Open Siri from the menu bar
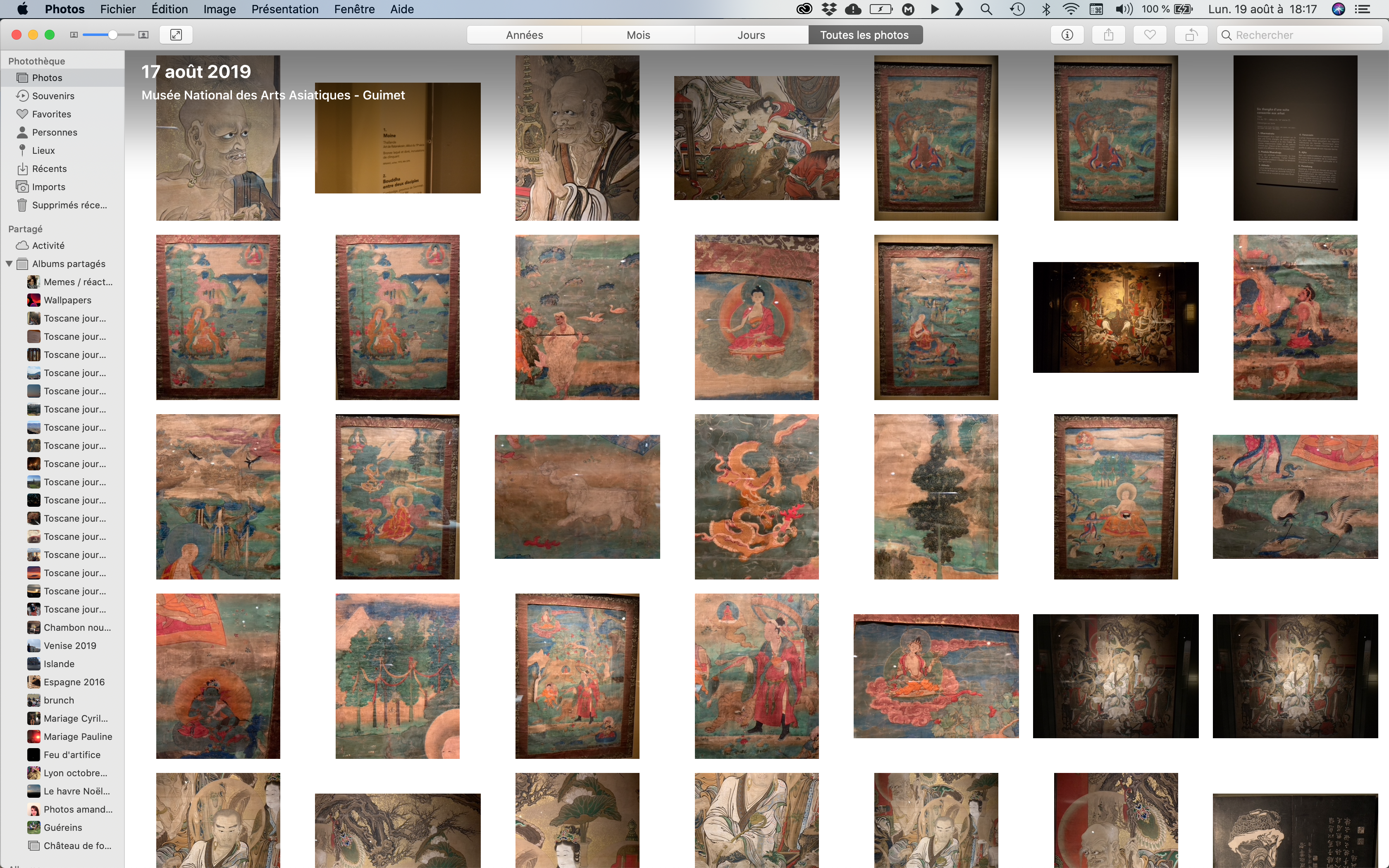The width and height of the screenshot is (1389, 868). (x=1338, y=9)
